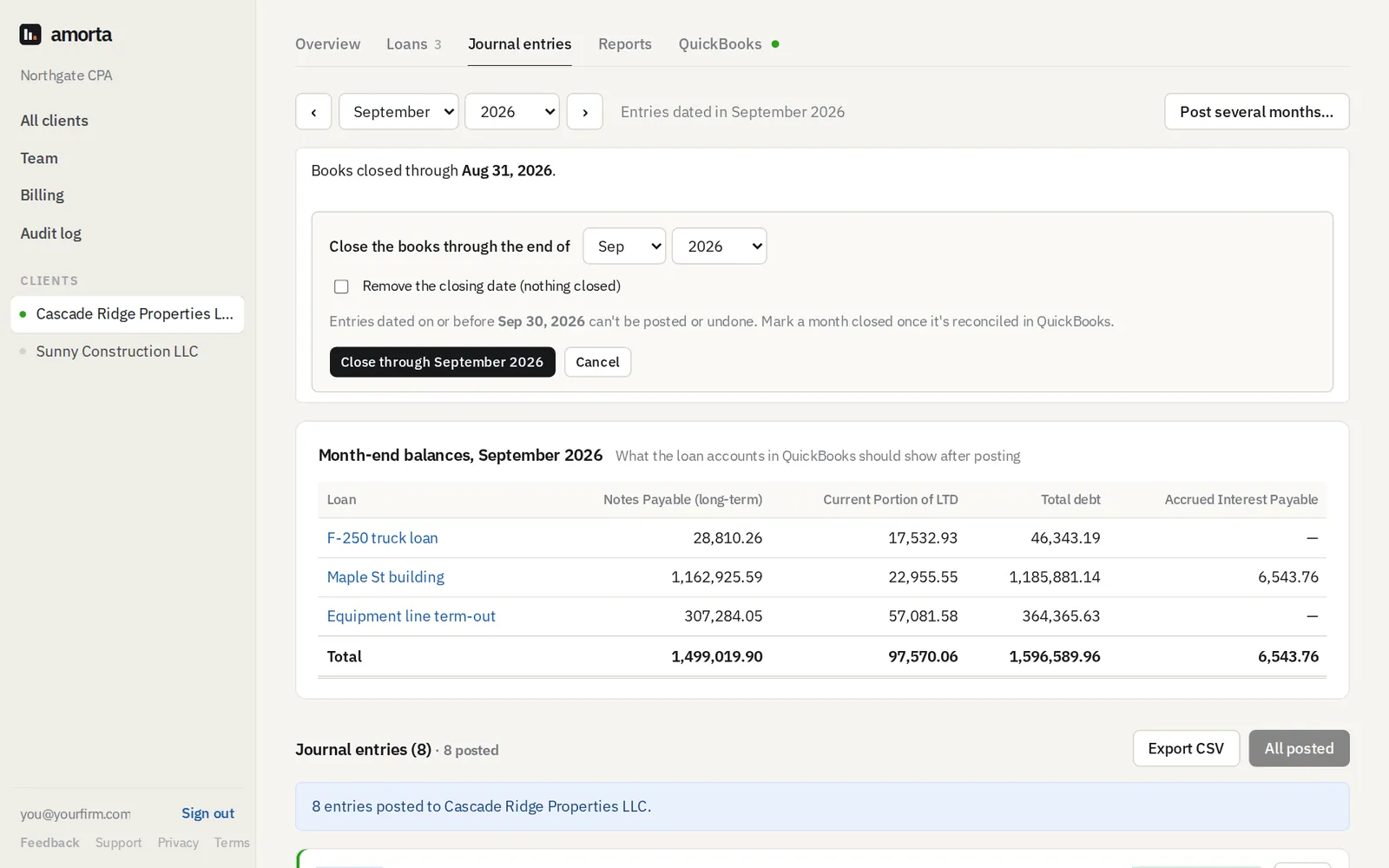Switch to the Overview tab

327,44
